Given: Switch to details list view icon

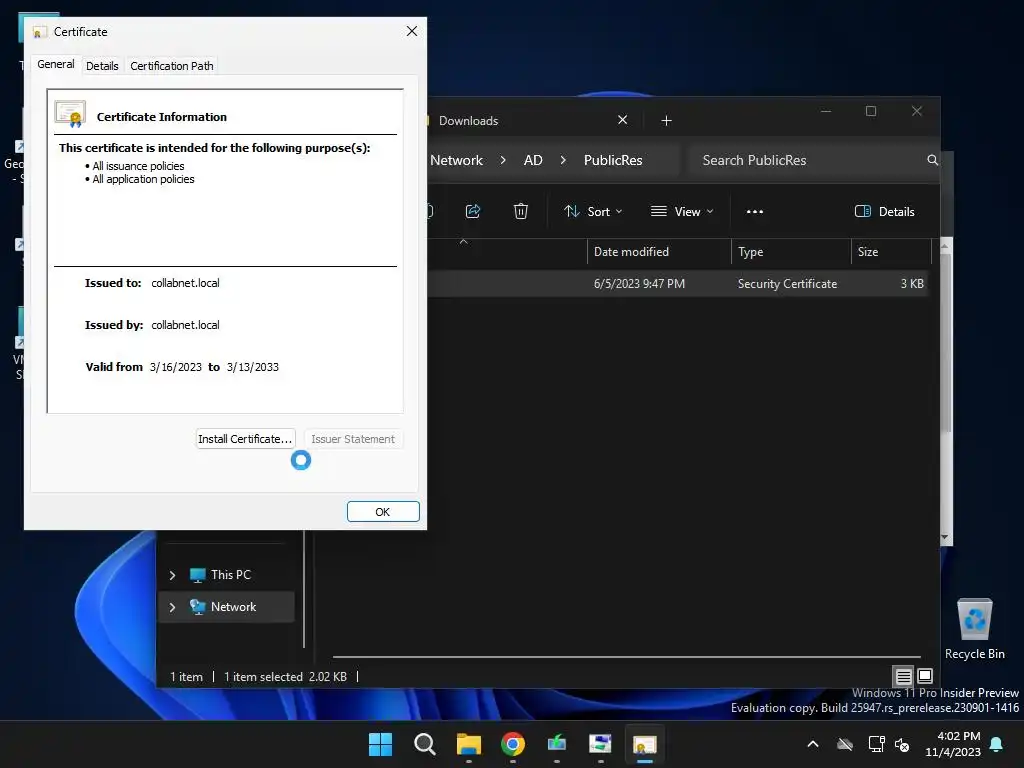Looking at the screenshot, I should (903, 676).
